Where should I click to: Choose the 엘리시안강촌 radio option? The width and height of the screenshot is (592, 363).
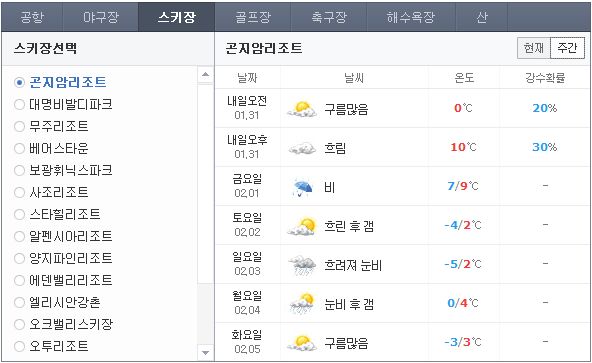(19, 302)
